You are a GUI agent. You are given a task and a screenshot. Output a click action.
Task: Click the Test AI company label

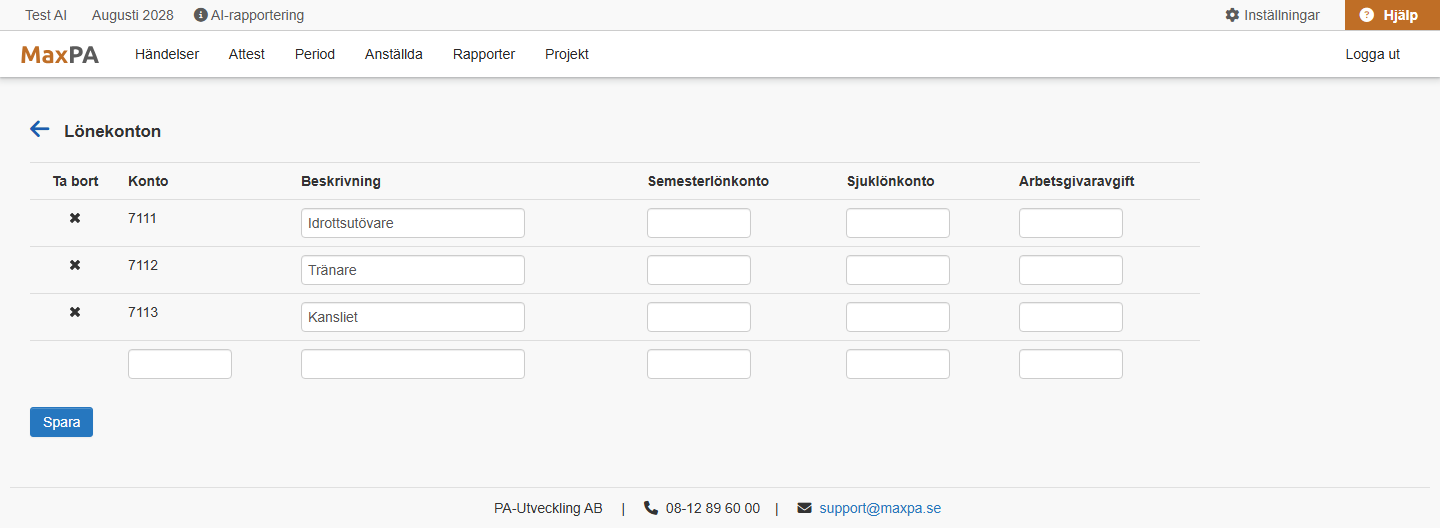pyautogui.click(x=46, y=15)
